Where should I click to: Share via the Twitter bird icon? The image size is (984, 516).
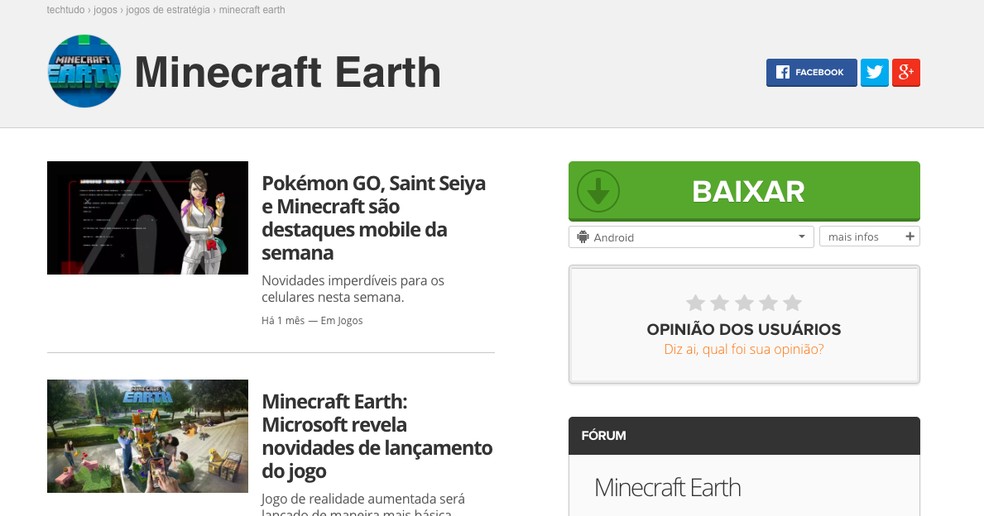tap(874, 72)
